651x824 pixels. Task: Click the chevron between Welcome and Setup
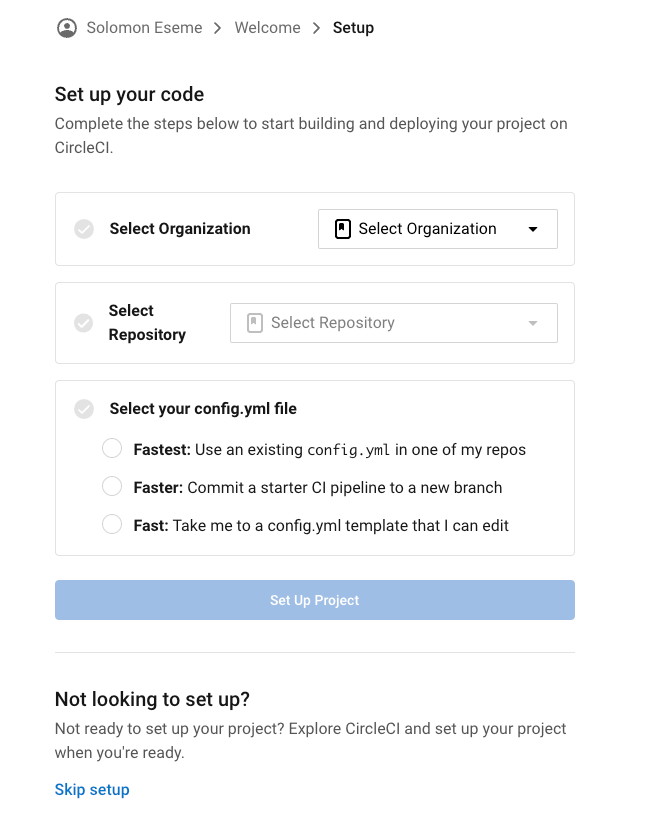pos(315,27)
